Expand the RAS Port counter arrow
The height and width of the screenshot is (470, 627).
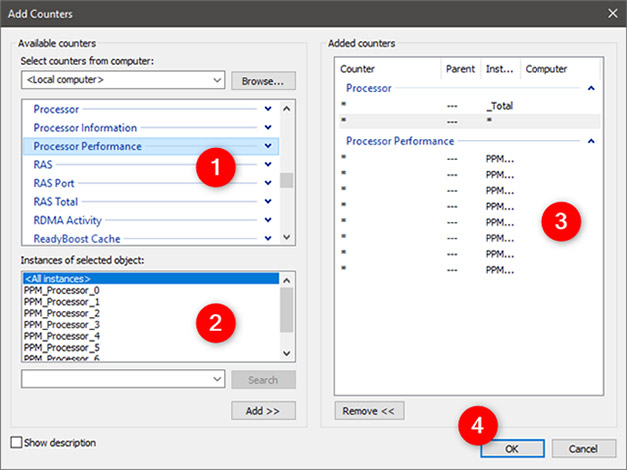tap(267, 183)
